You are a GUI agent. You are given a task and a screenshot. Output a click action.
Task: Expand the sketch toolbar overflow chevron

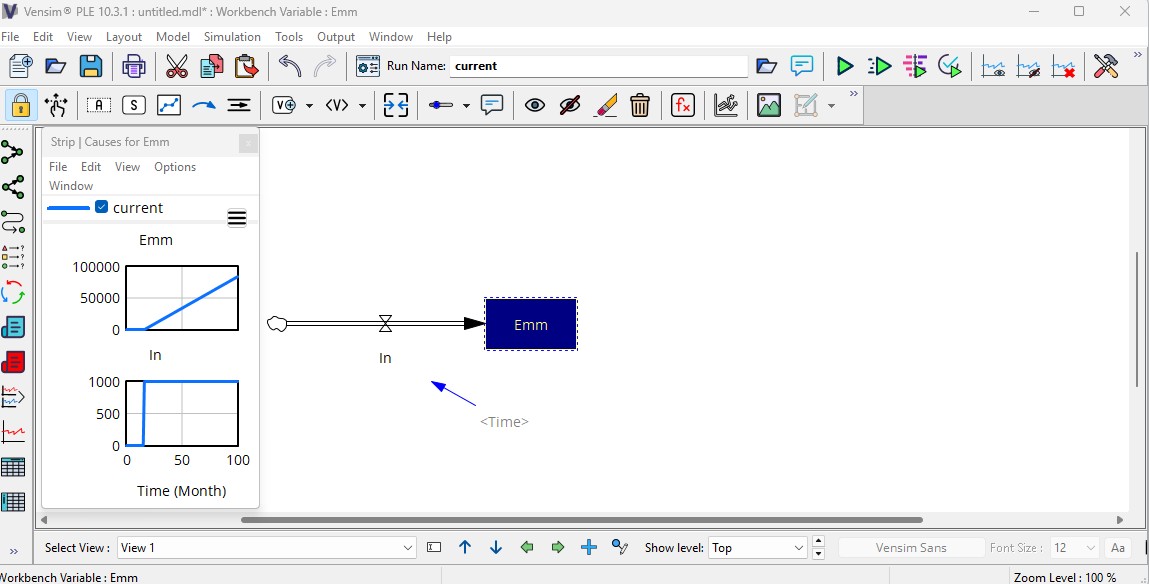(x=854, y=94)
